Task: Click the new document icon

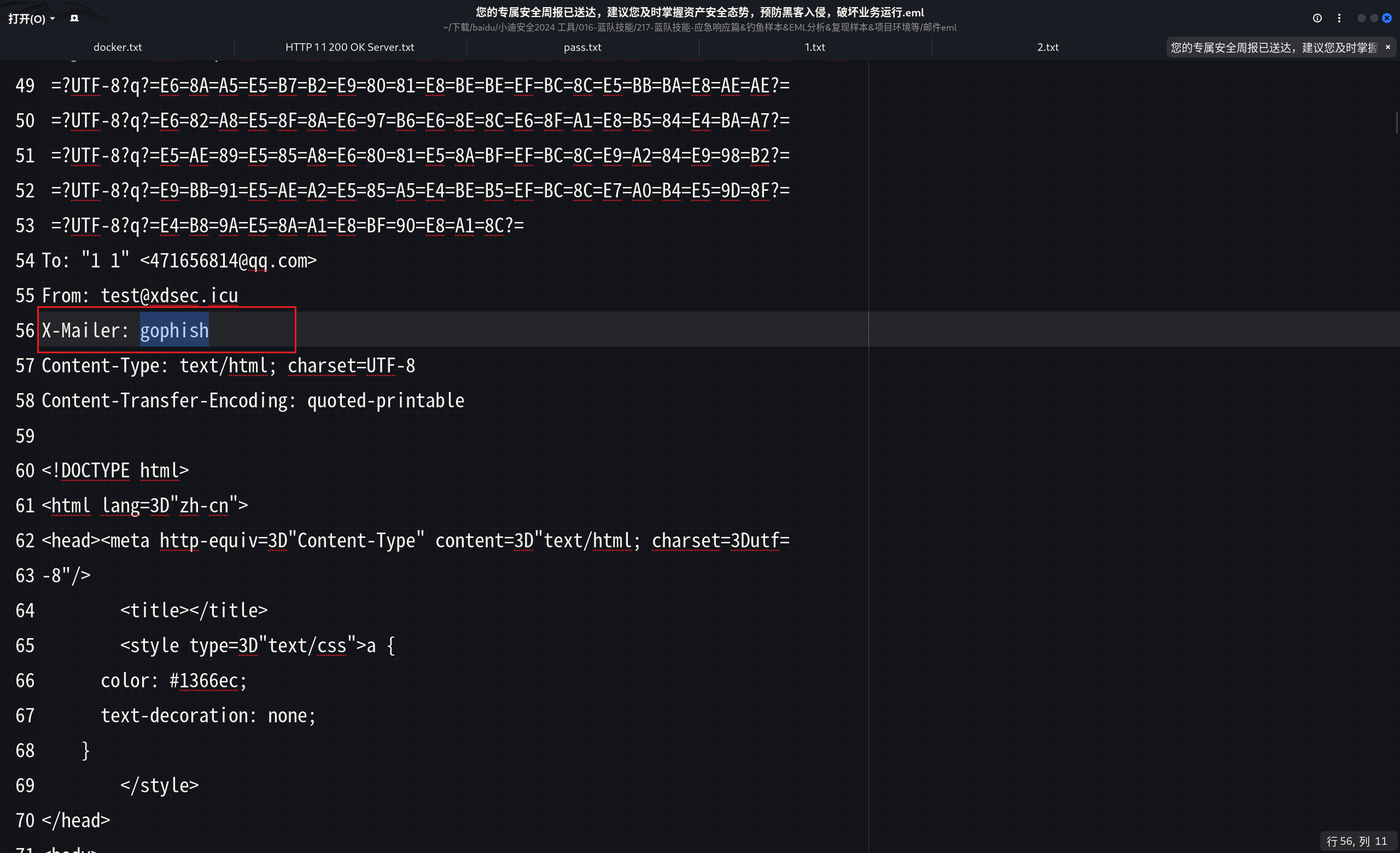Action: [74, 18]
